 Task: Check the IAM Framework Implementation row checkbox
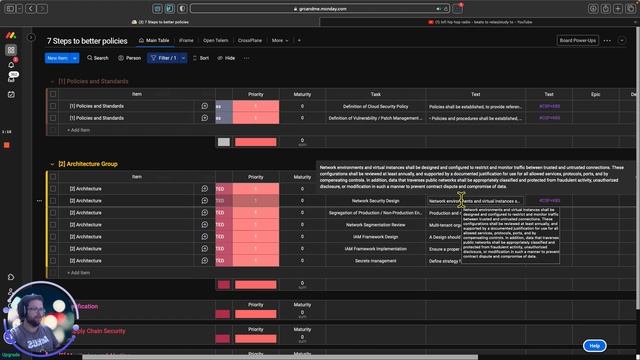point(53,249)
